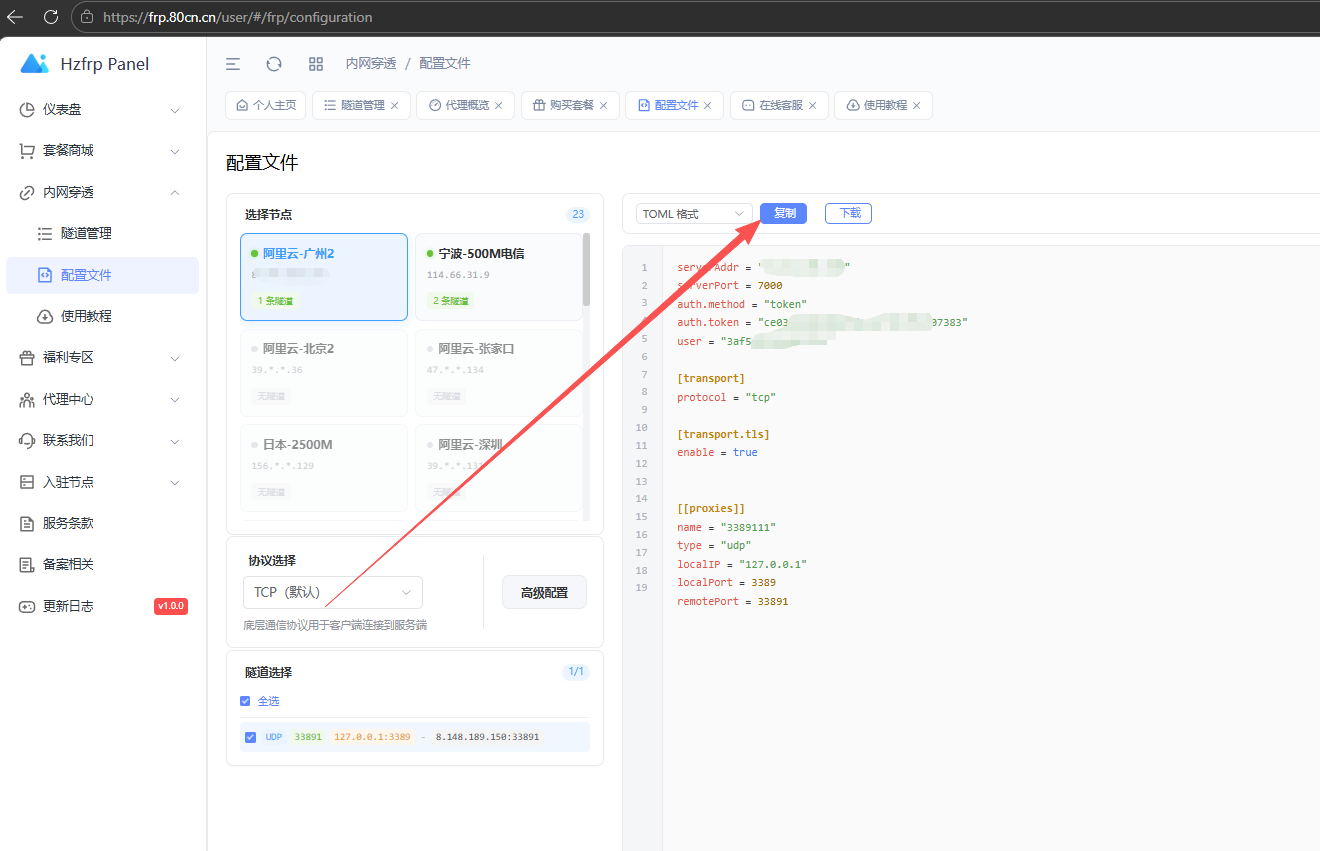Viewport: 1320px width, 851px height.
Task: Click the 入驻节点 server icon in sidebar
Action: pyautogui.click(x=27, y=482)
